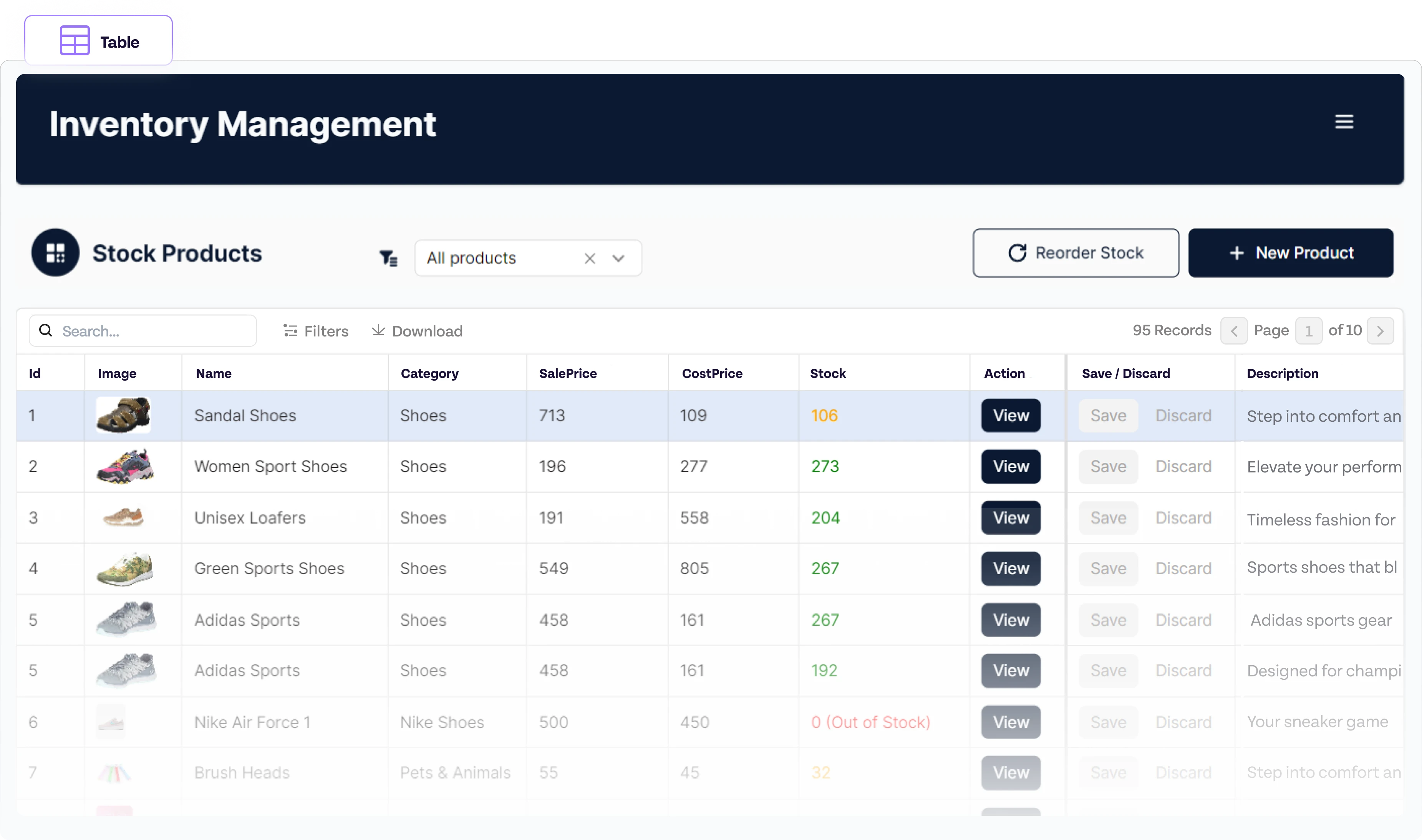Click the Women Sport Shoes thumbnail

pyautogui.click(x=125, y=466)
